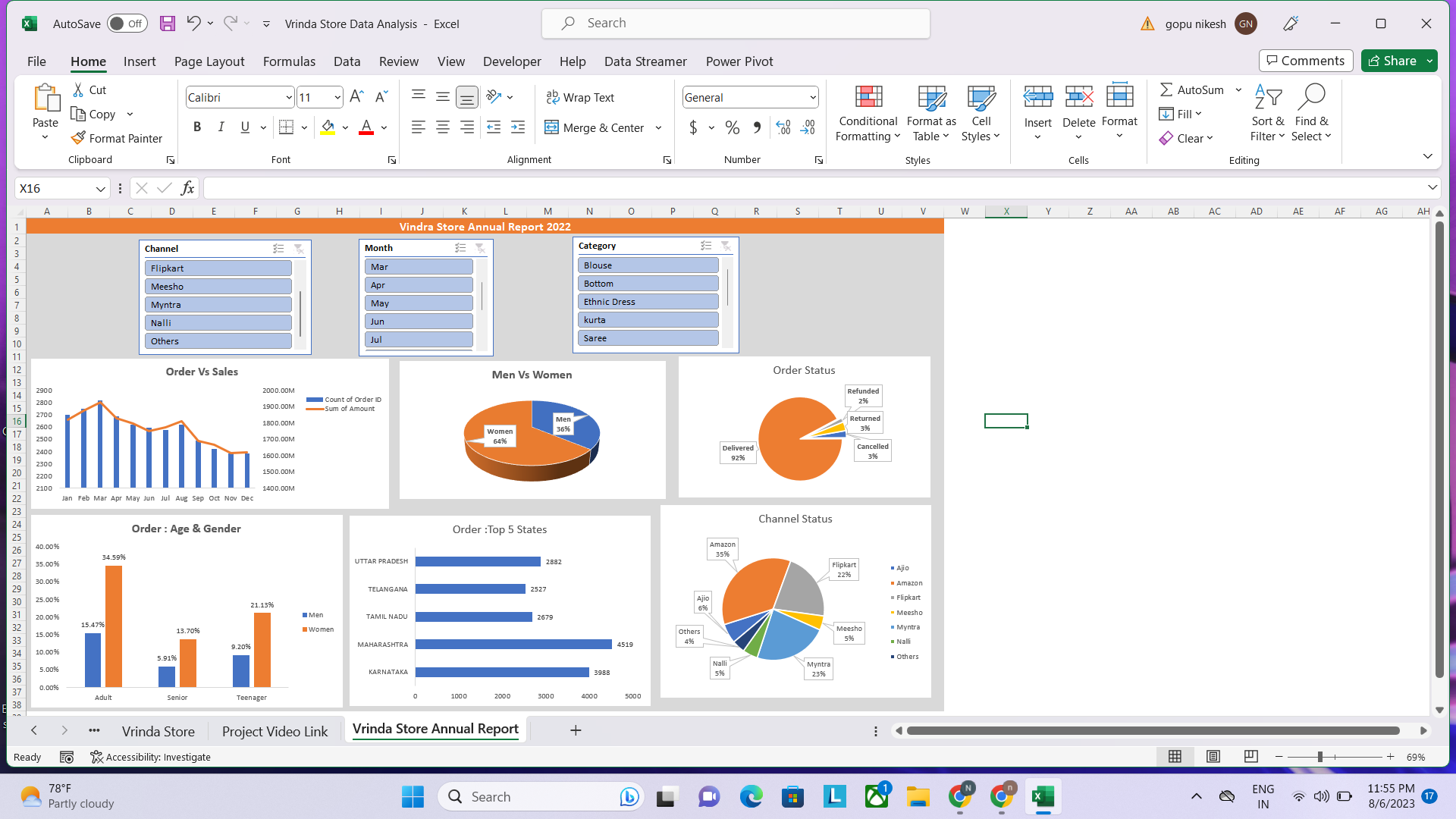Switch to the Formulas ribbon tab
Viewport: 1456px width, 819px height.
pyautogui.click(x=289, y=61)
